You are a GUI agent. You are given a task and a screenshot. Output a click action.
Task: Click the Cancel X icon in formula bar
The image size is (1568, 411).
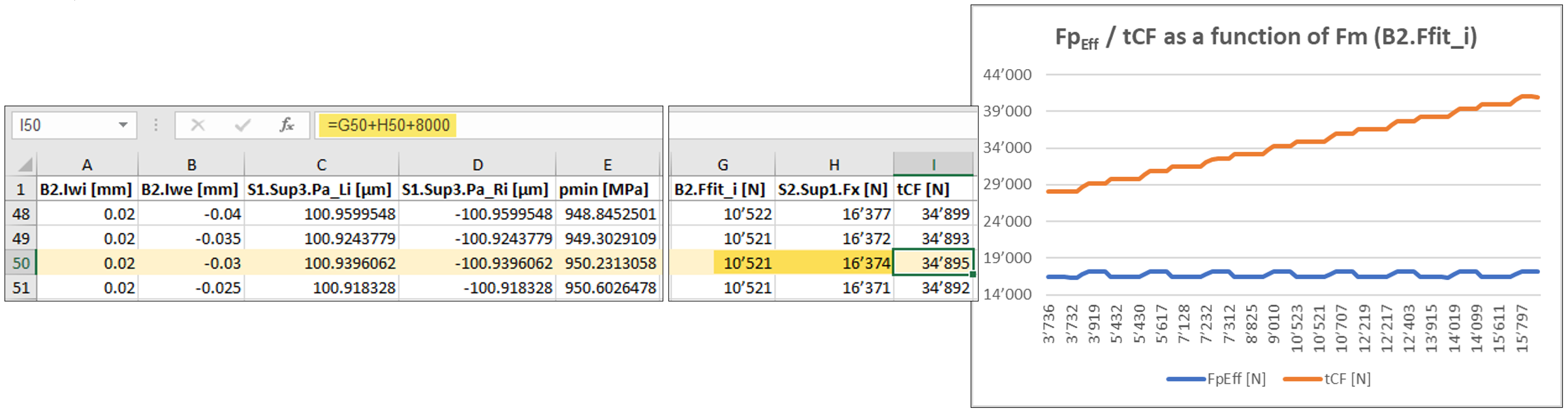tap(198, 125)
